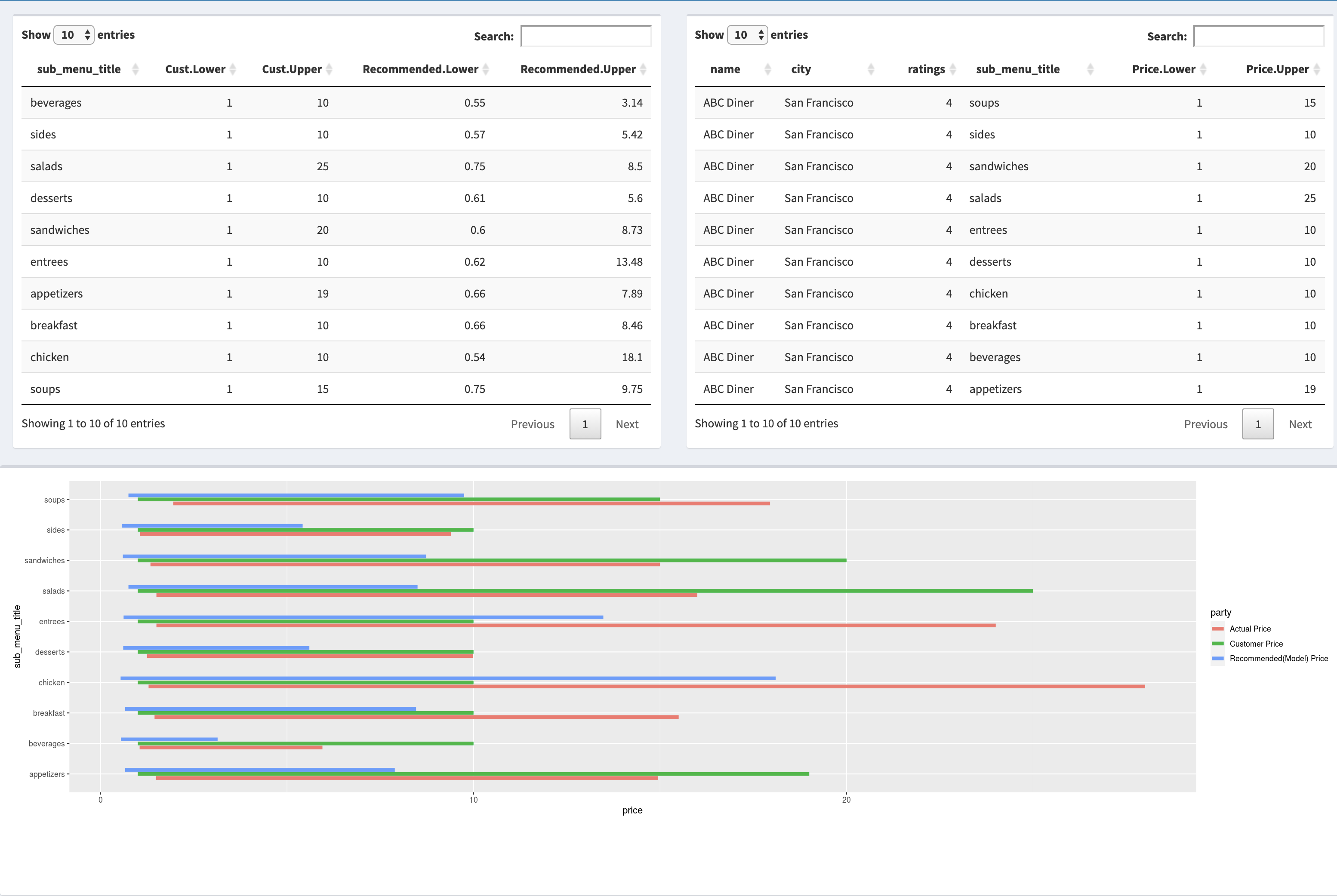The width and height of the screenshot is (1337, 896).
Task: Open the Show entries selector on left table
Action: pos(74,34)
